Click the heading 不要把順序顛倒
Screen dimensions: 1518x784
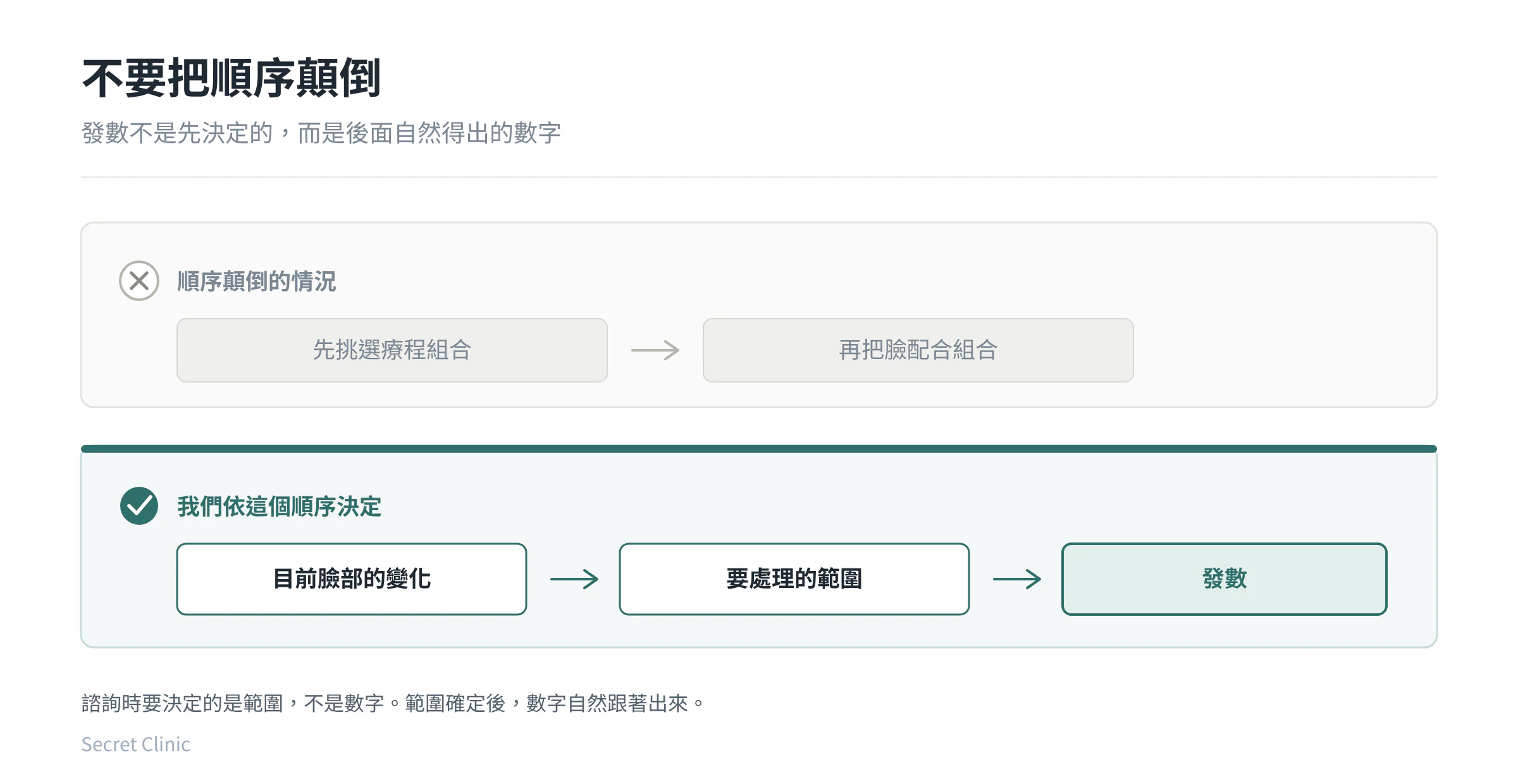pyautogui.click(x=231, y=78)
